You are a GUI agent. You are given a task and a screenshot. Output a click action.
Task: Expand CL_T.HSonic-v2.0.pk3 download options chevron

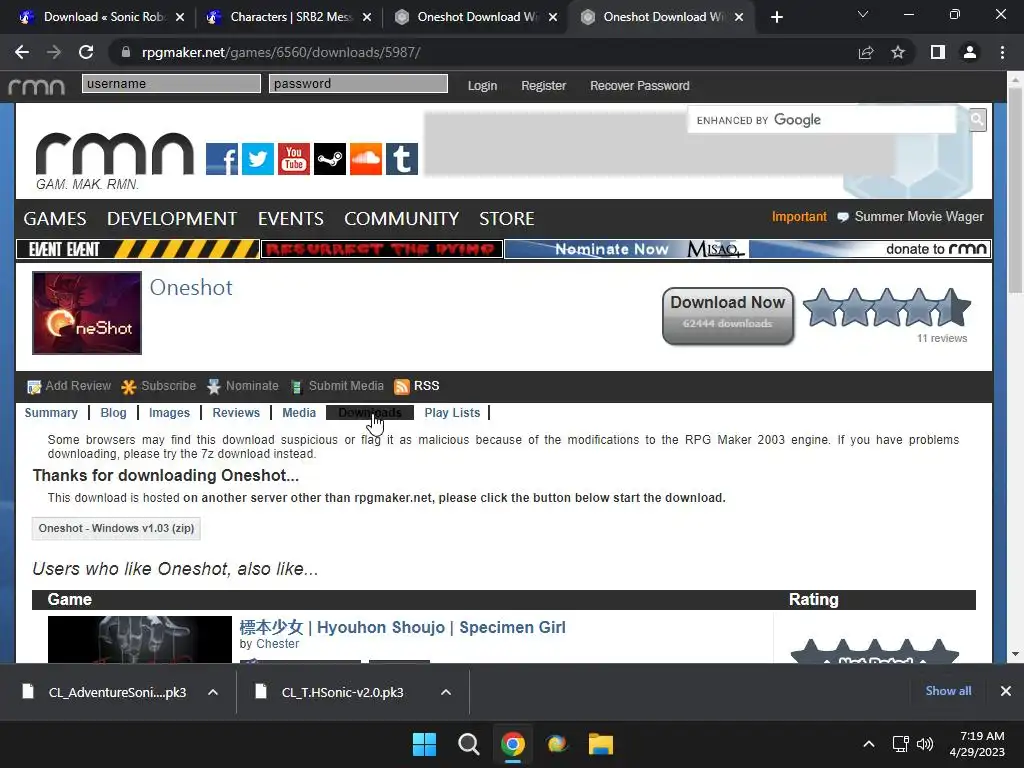click(446, 692)
